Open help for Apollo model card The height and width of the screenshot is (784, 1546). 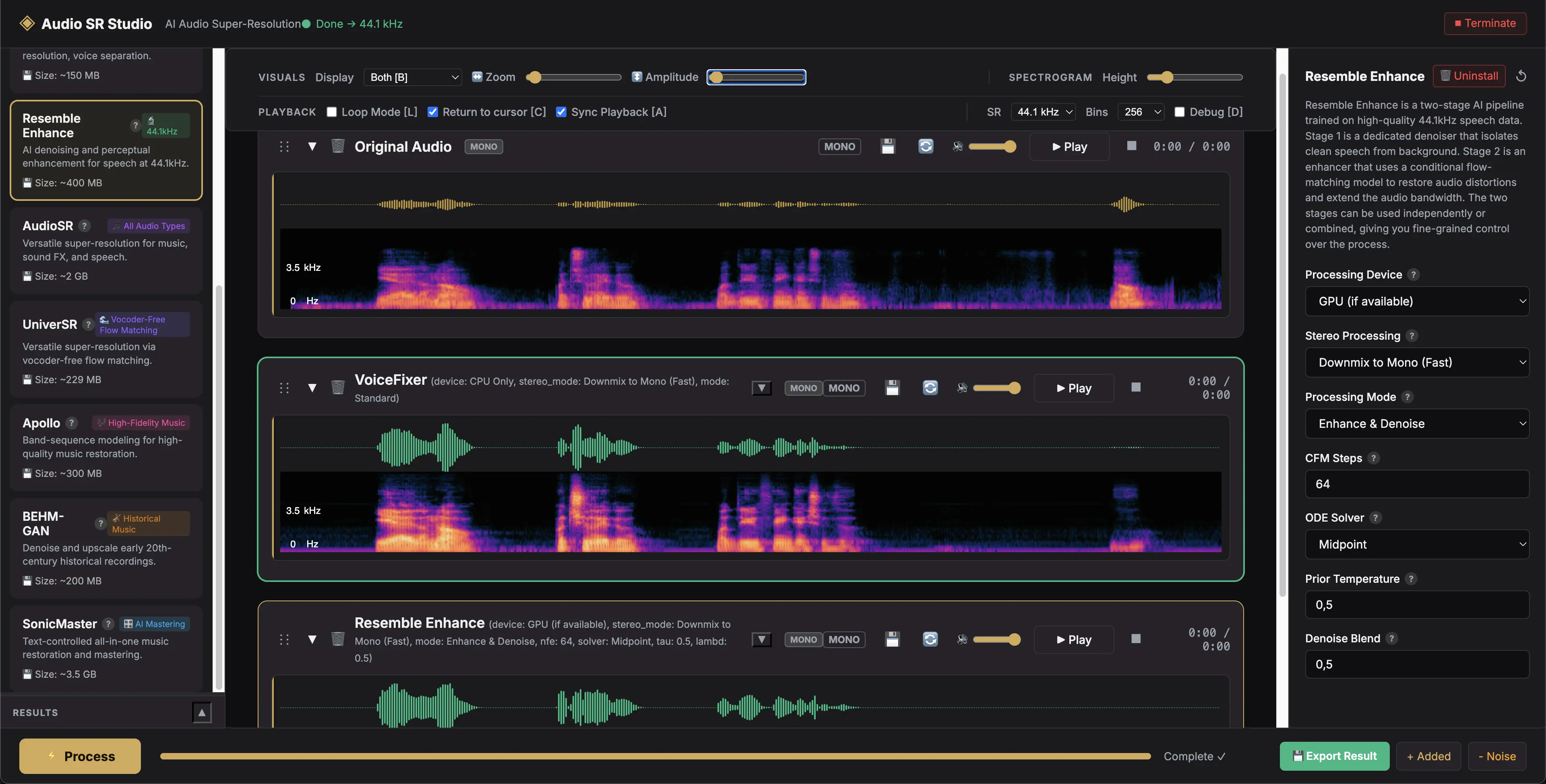[x=71, y=423]
